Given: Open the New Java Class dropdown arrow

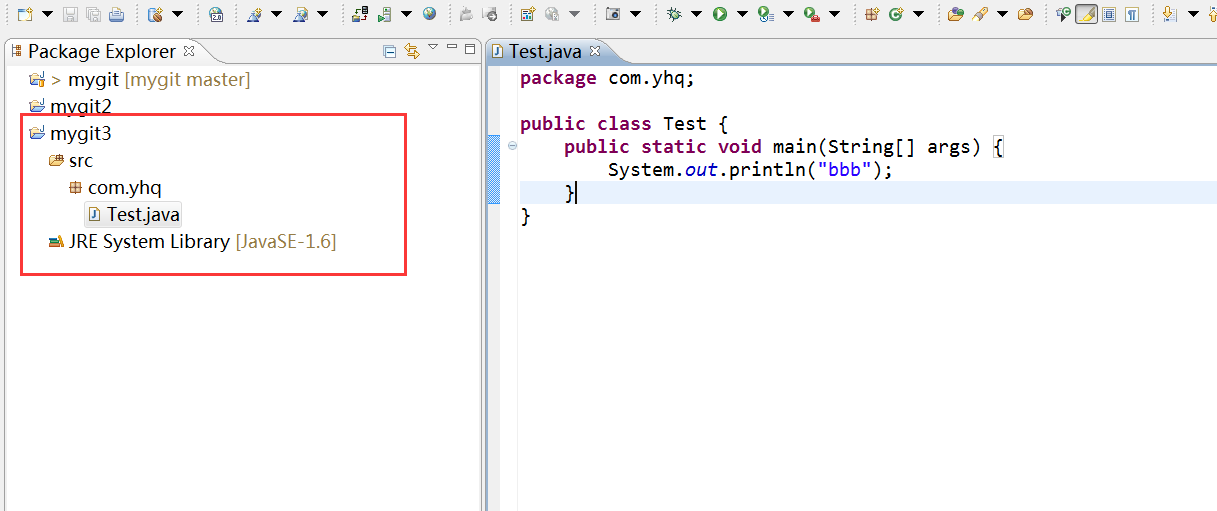Looking at the screenshot, I should (918, 14).
